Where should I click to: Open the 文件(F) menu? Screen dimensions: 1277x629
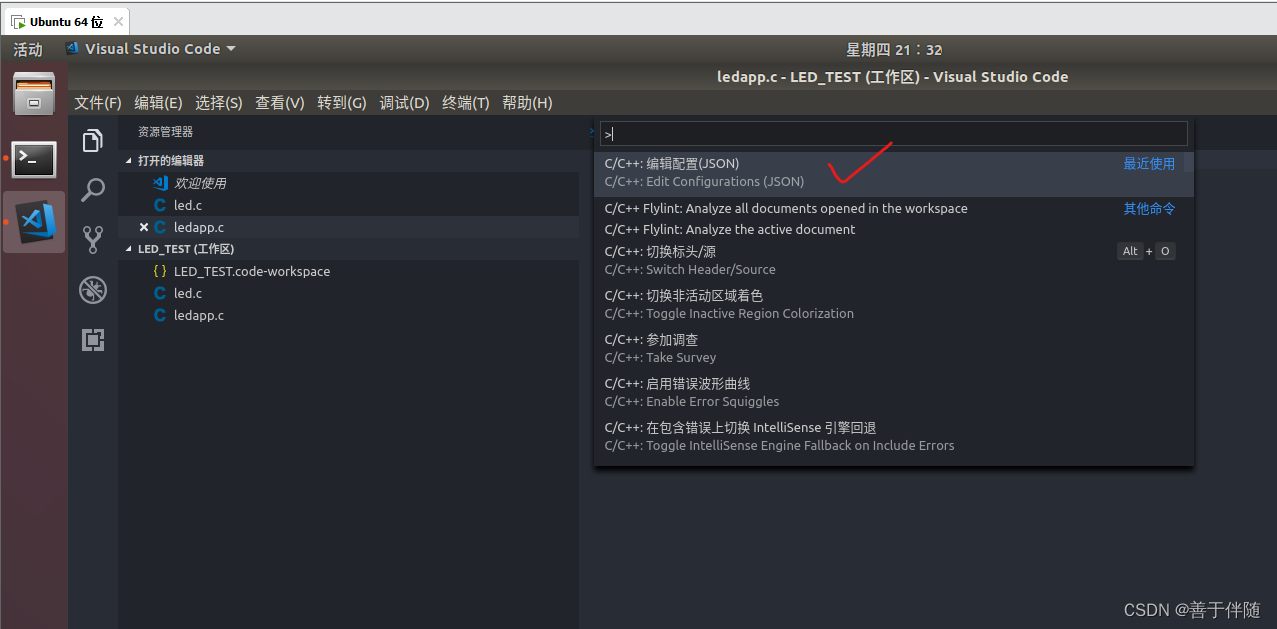tap(98, 103)
